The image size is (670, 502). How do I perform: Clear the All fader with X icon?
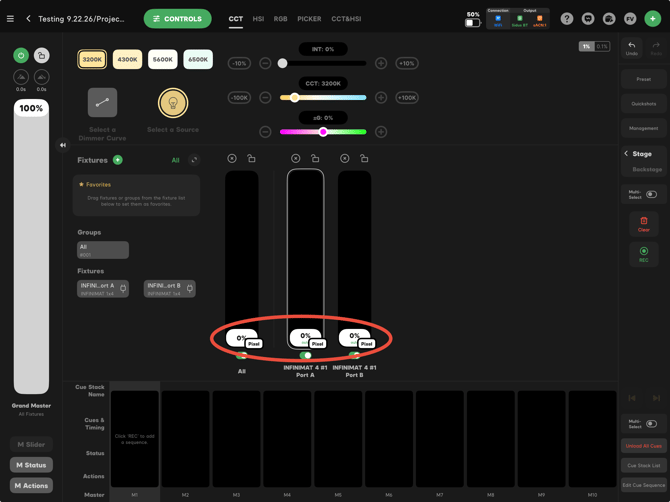[232, 159]
